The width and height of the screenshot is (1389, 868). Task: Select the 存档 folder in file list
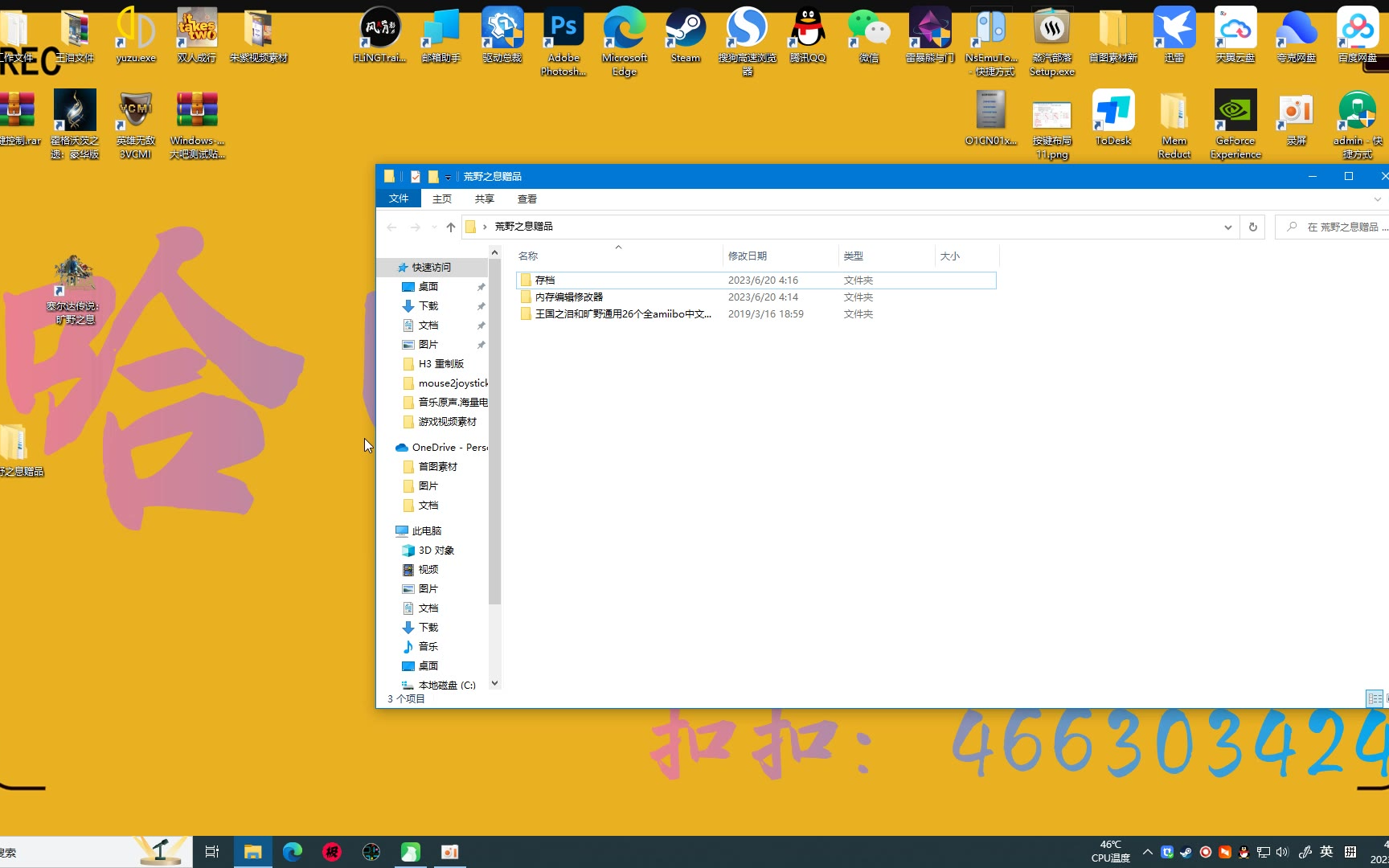point(545,280)
